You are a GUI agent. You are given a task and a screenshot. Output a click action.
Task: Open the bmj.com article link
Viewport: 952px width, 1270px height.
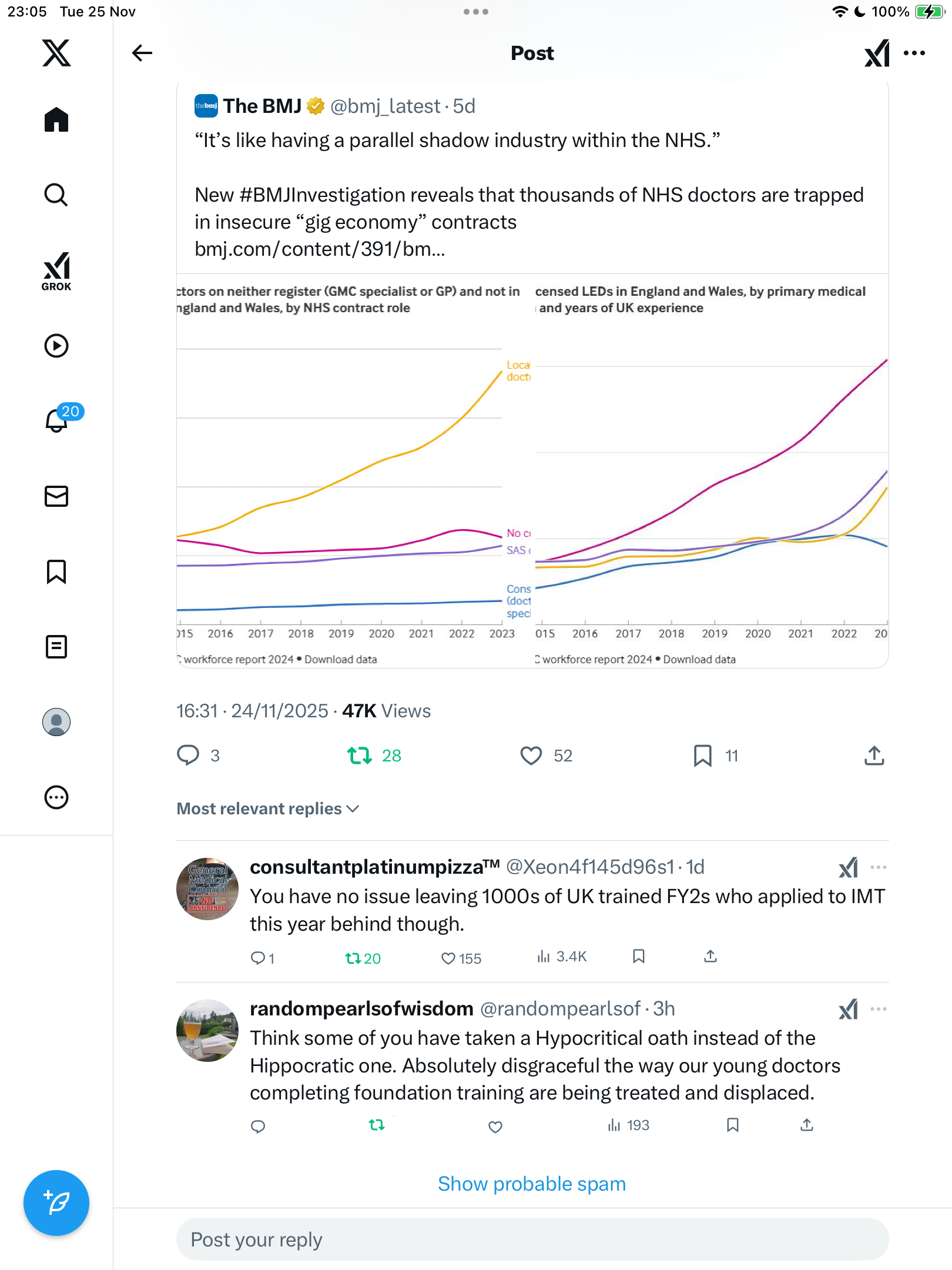(320, 249)
